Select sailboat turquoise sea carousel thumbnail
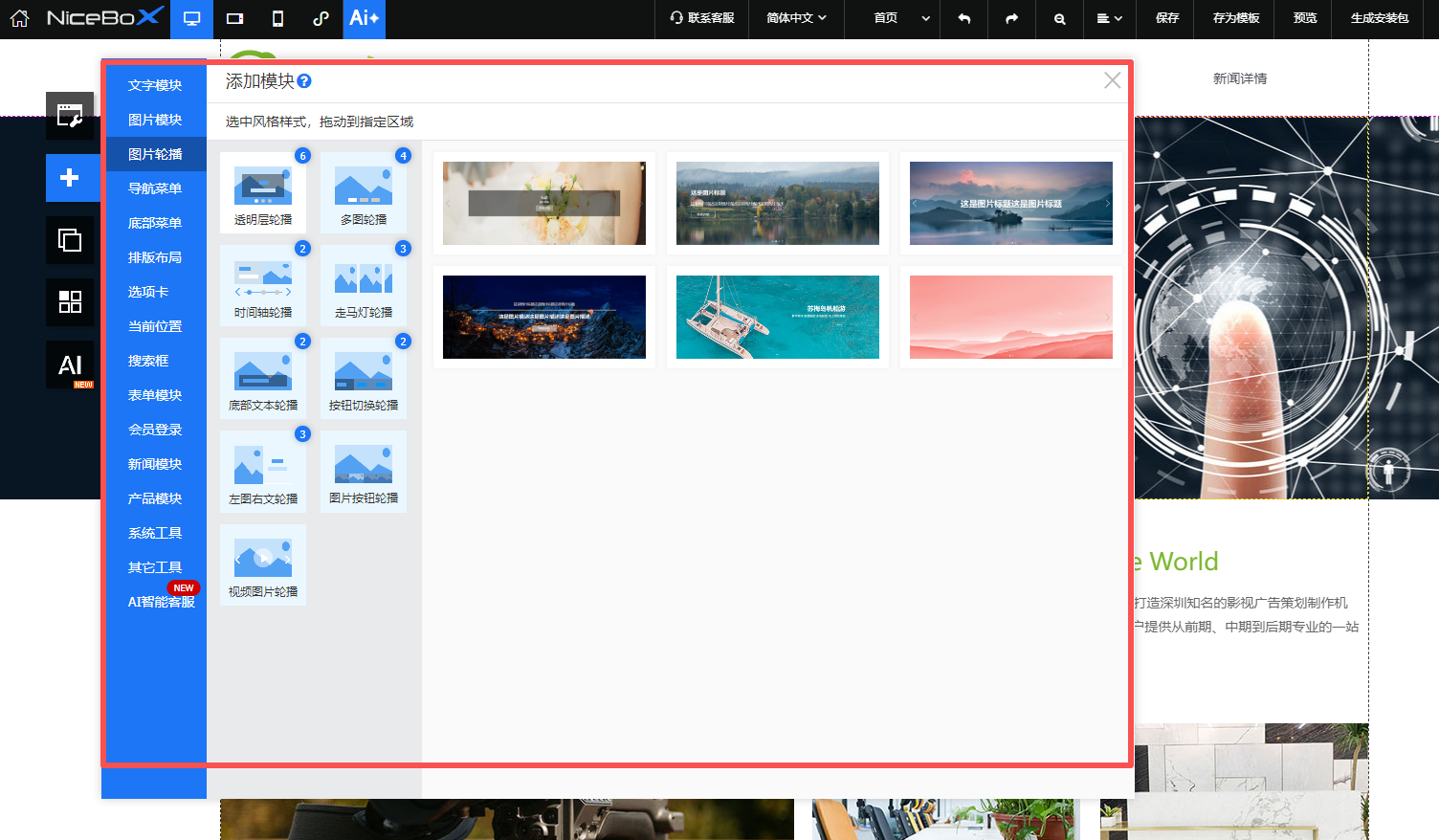The height and width of the screenshot is (840, 1439). tap(778, 317)
